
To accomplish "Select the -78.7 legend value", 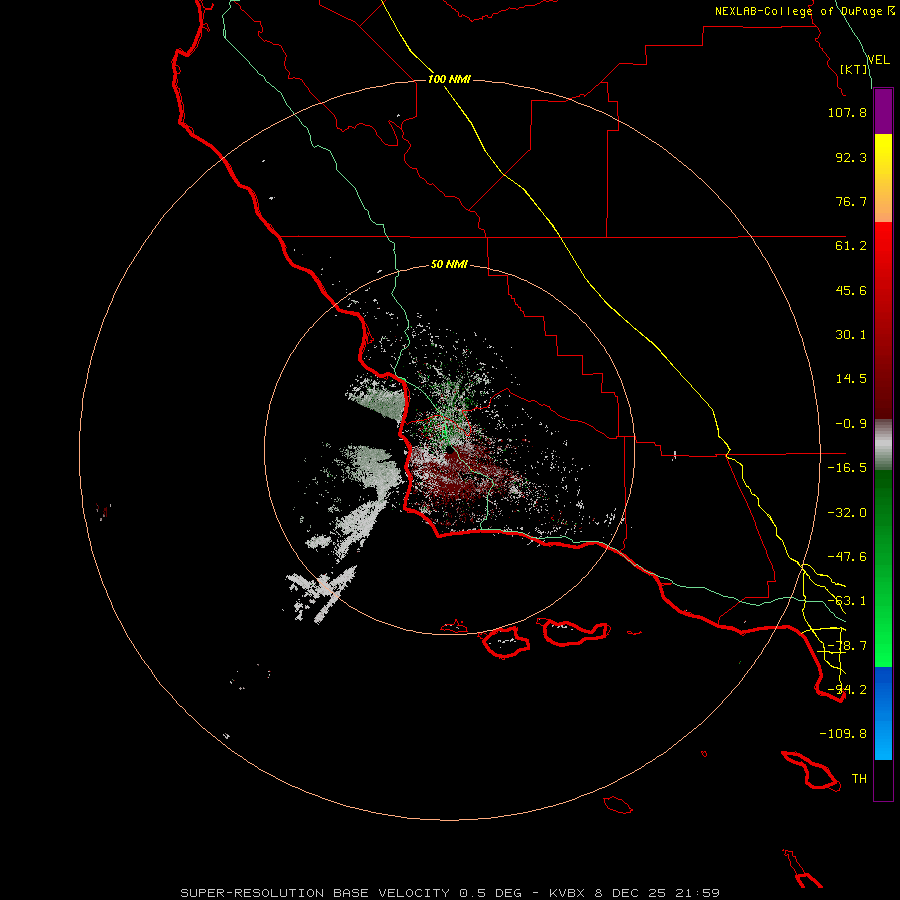I will tap(847, 646).
